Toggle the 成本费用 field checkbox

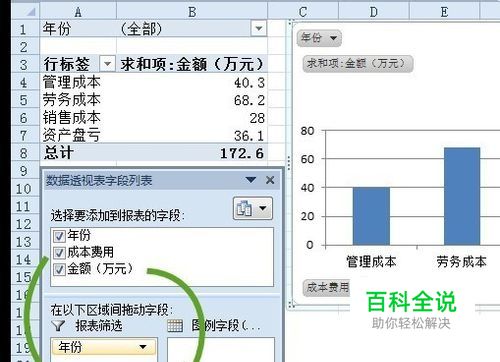(59, 253)
